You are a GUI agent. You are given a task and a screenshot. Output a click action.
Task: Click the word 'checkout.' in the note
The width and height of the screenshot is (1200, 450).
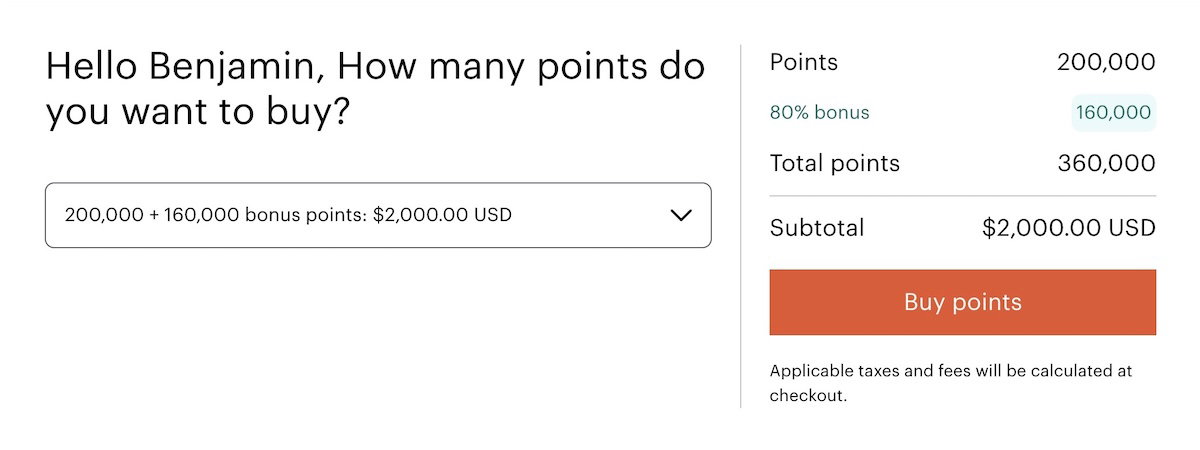pyautogui.click(x=808, y=396)
